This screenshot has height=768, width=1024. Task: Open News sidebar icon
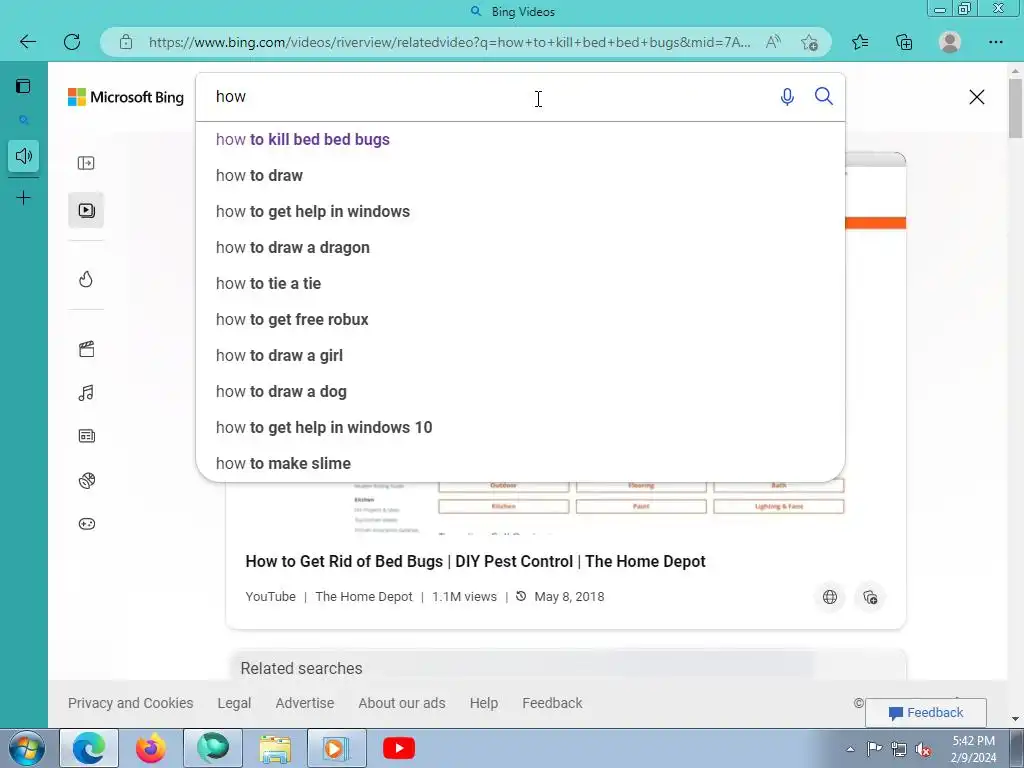pos(86,436)
